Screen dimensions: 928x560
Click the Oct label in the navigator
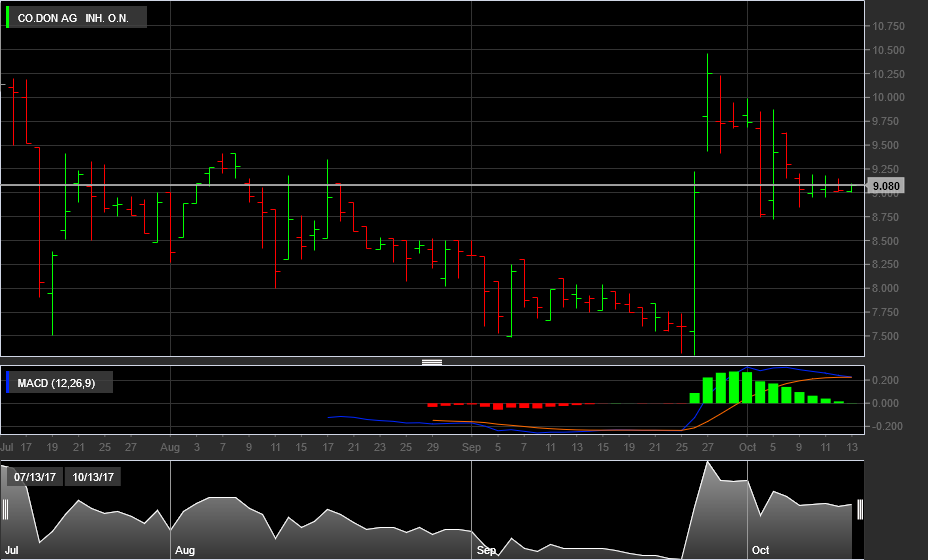pos(761,551)
